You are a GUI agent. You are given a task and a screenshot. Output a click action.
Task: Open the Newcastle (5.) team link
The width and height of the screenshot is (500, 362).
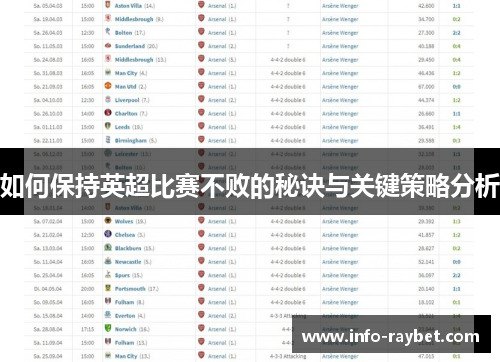click(128, 262)
